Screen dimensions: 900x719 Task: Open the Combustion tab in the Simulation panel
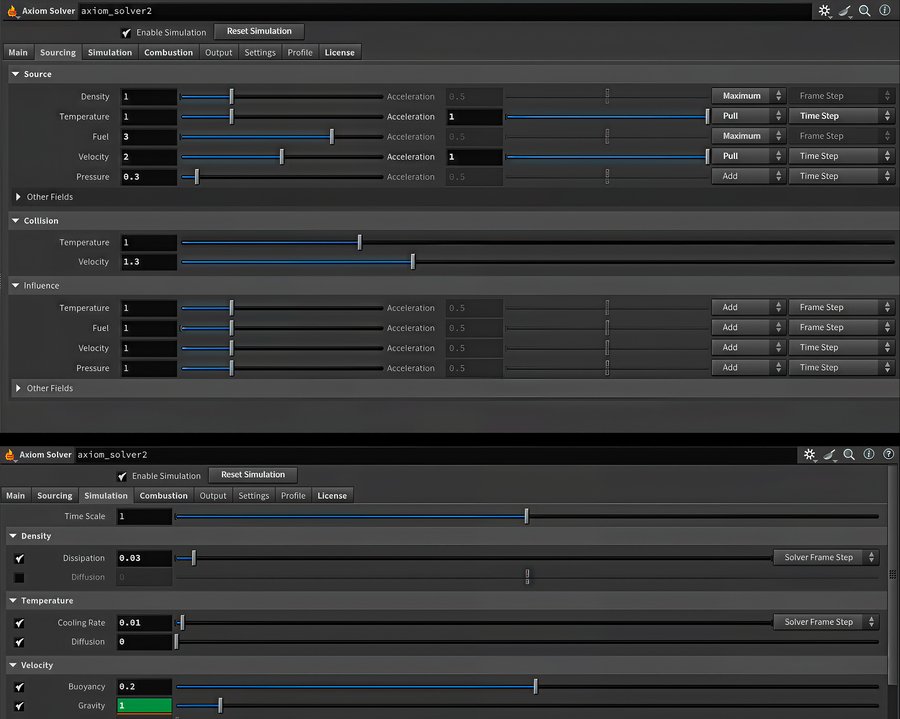[163, 496]
